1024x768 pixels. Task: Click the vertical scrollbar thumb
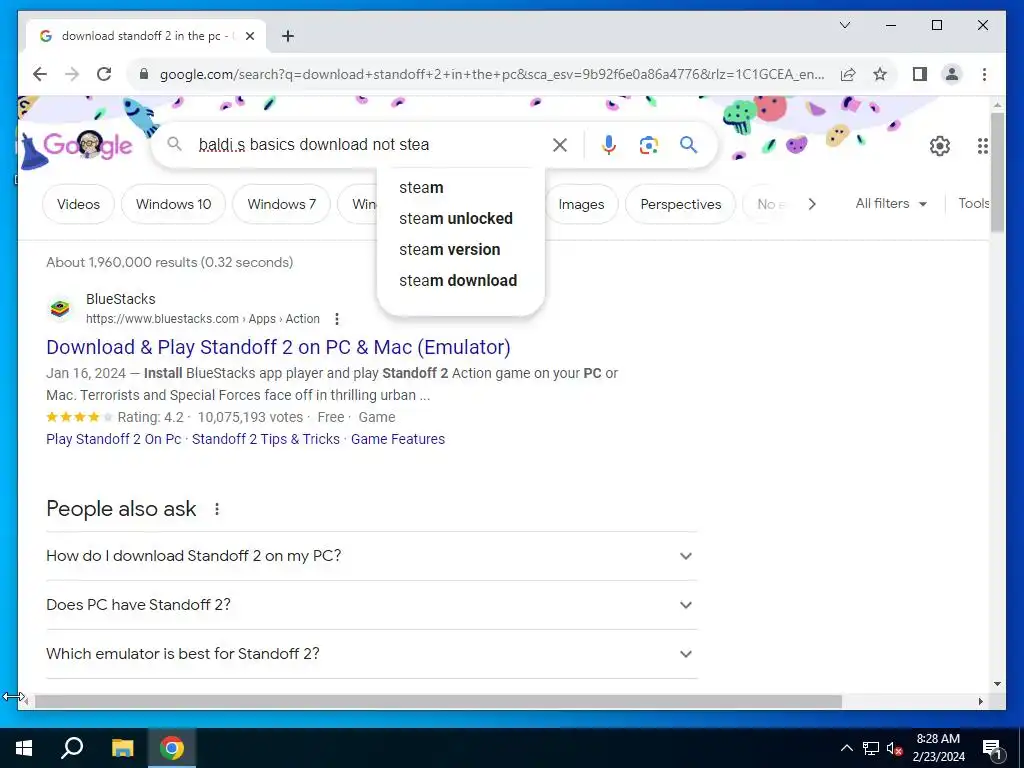(997, 172)
